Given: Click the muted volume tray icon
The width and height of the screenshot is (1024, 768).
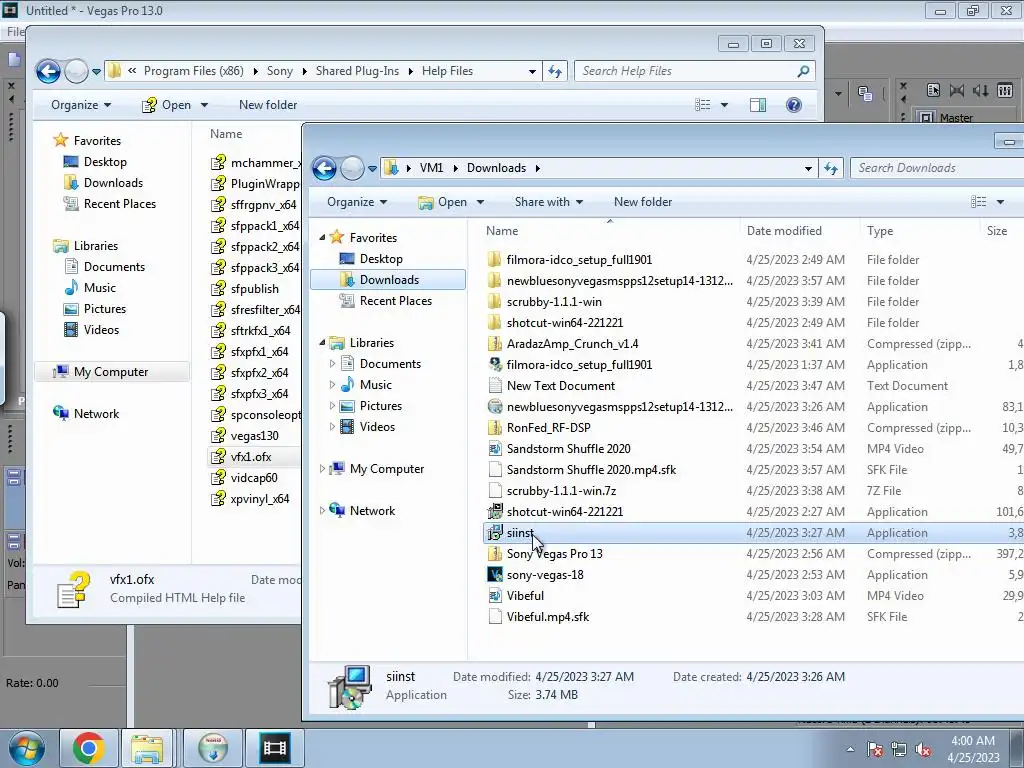Looking at the screenshot, I should tap(923, 749).
